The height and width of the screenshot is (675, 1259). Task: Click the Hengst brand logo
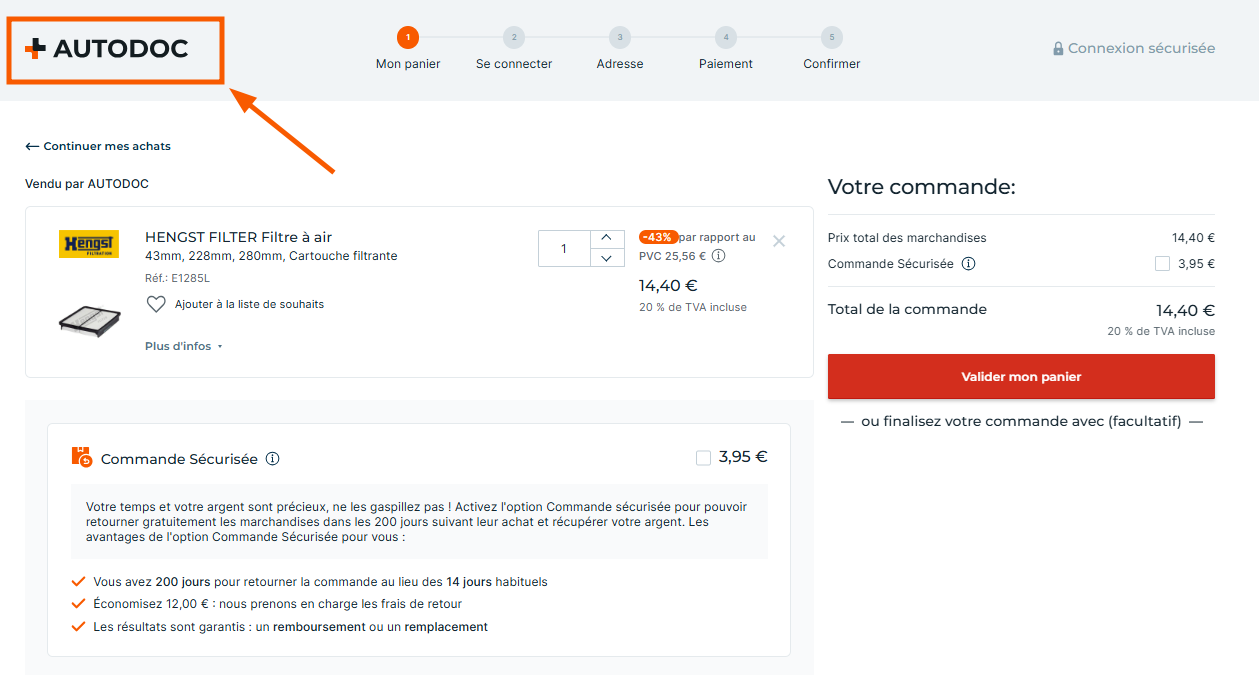89,244
